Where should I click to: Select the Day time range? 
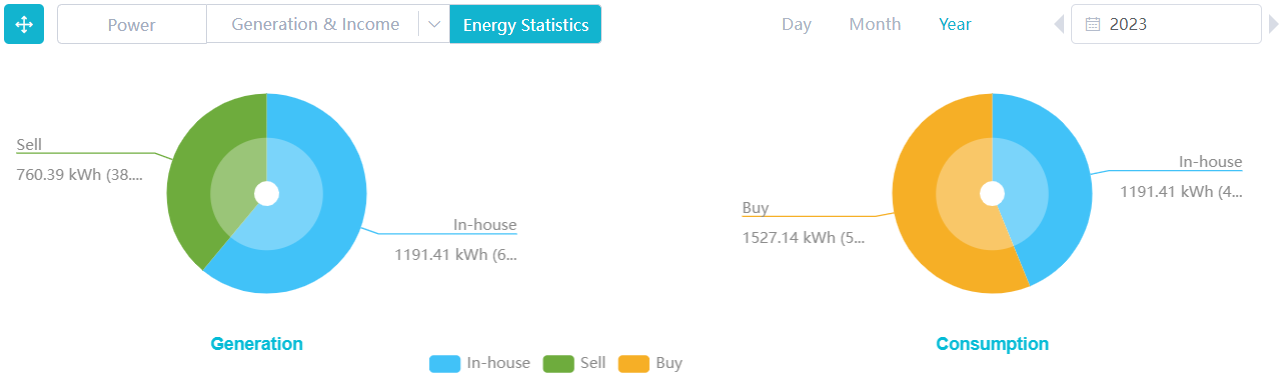796,24
